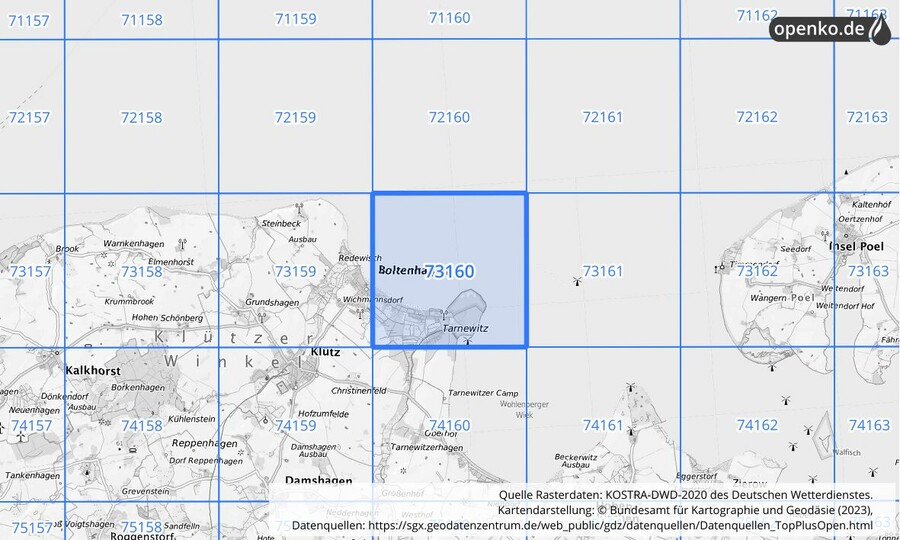Click the Grundshagen village label

[272, 302]
